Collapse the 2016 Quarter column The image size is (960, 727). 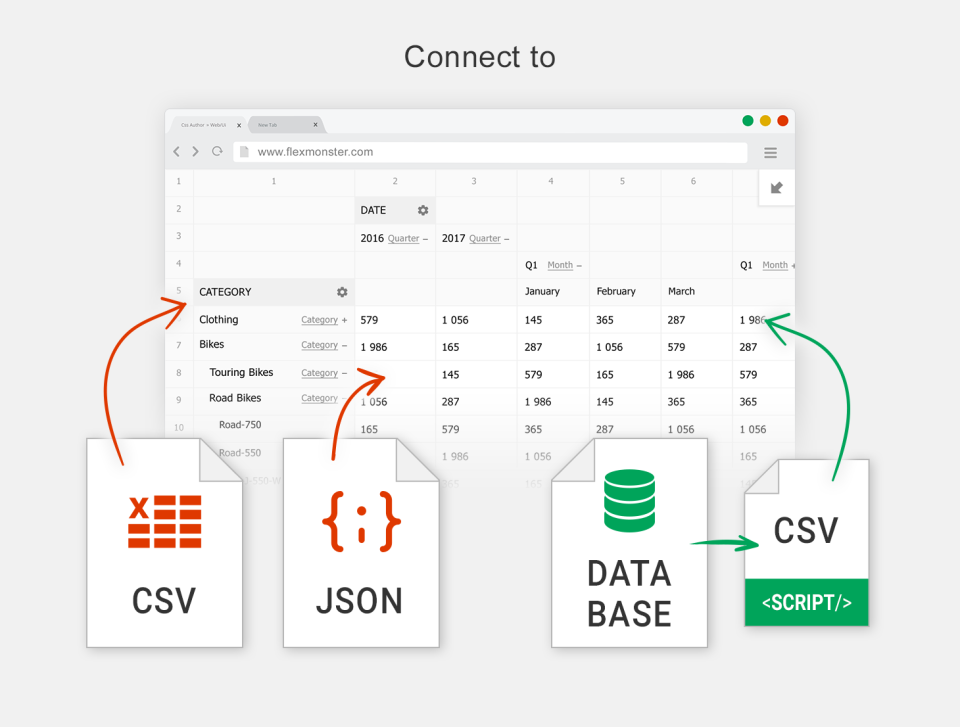425,238
